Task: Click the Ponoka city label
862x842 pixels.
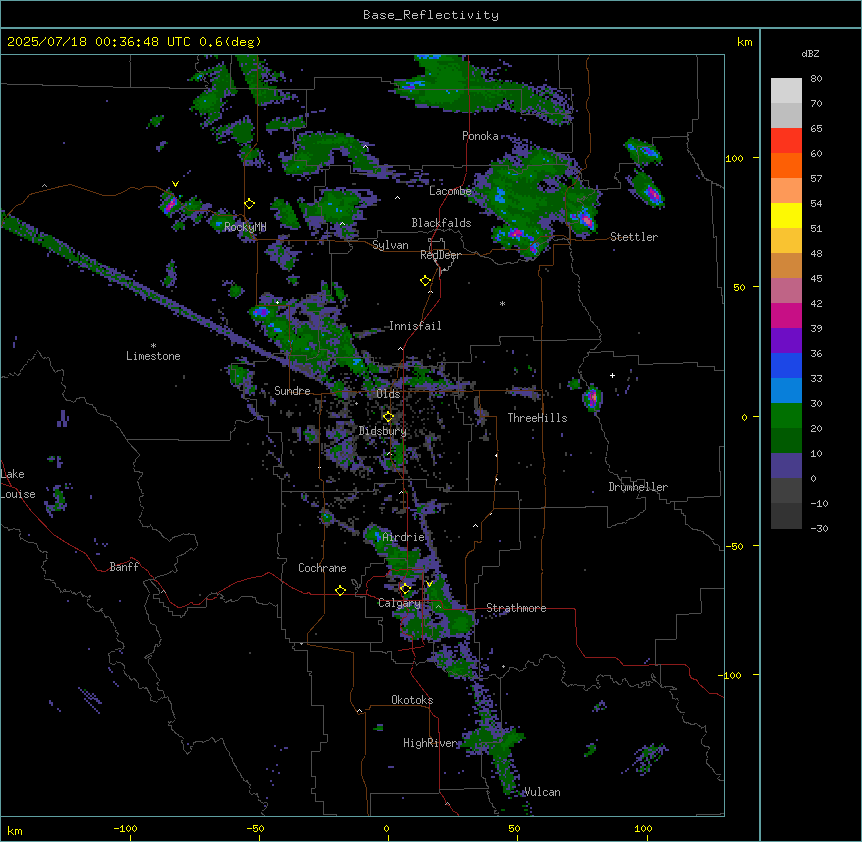Action: pyautogui.click(x=480, y=136)
